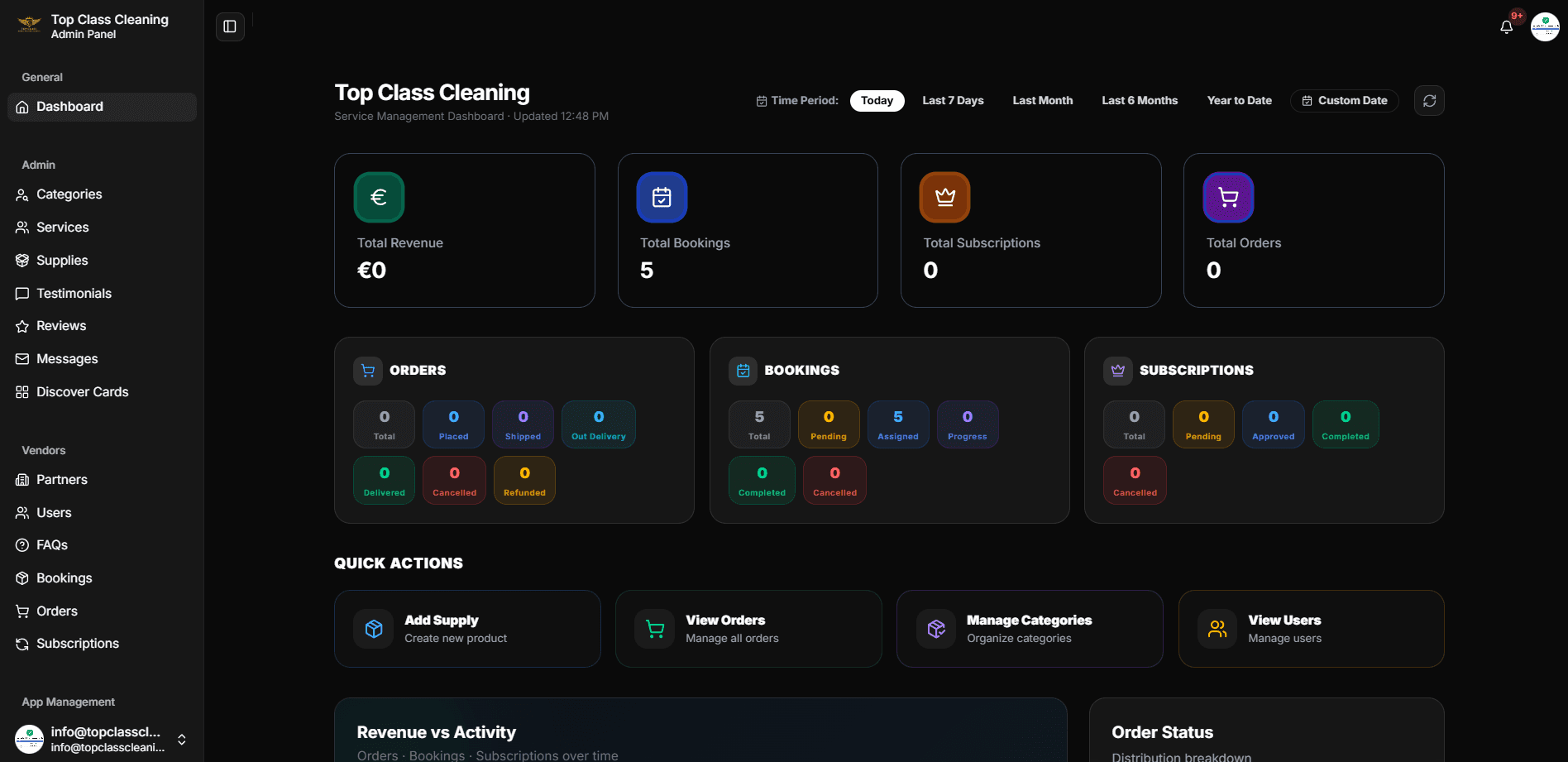This screenshot has width=1568, height=762.
Task: Open the Supplies section in the sidebar
Action: click(x=61, y=260)
